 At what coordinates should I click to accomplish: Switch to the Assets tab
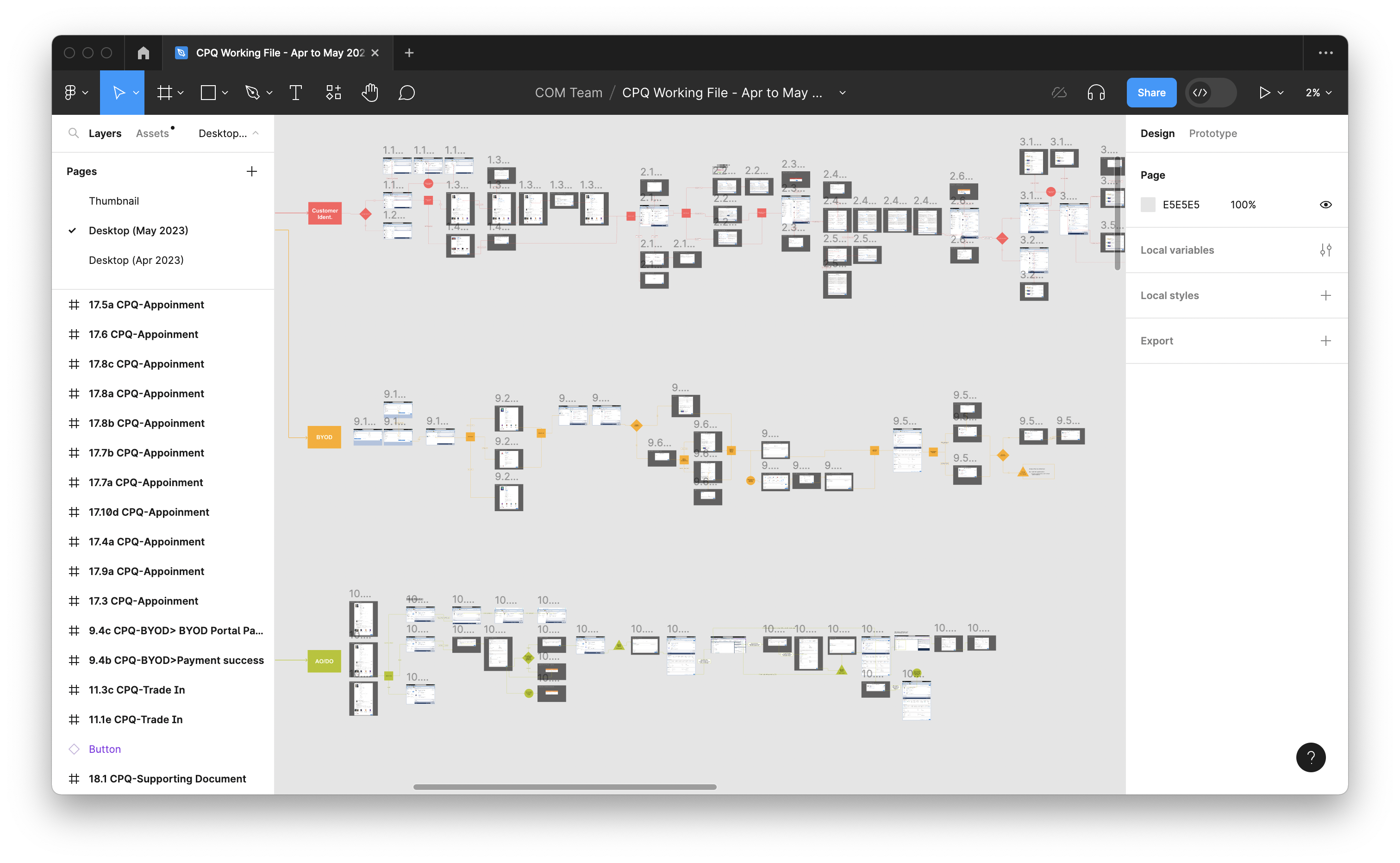(x=152, y=133)
